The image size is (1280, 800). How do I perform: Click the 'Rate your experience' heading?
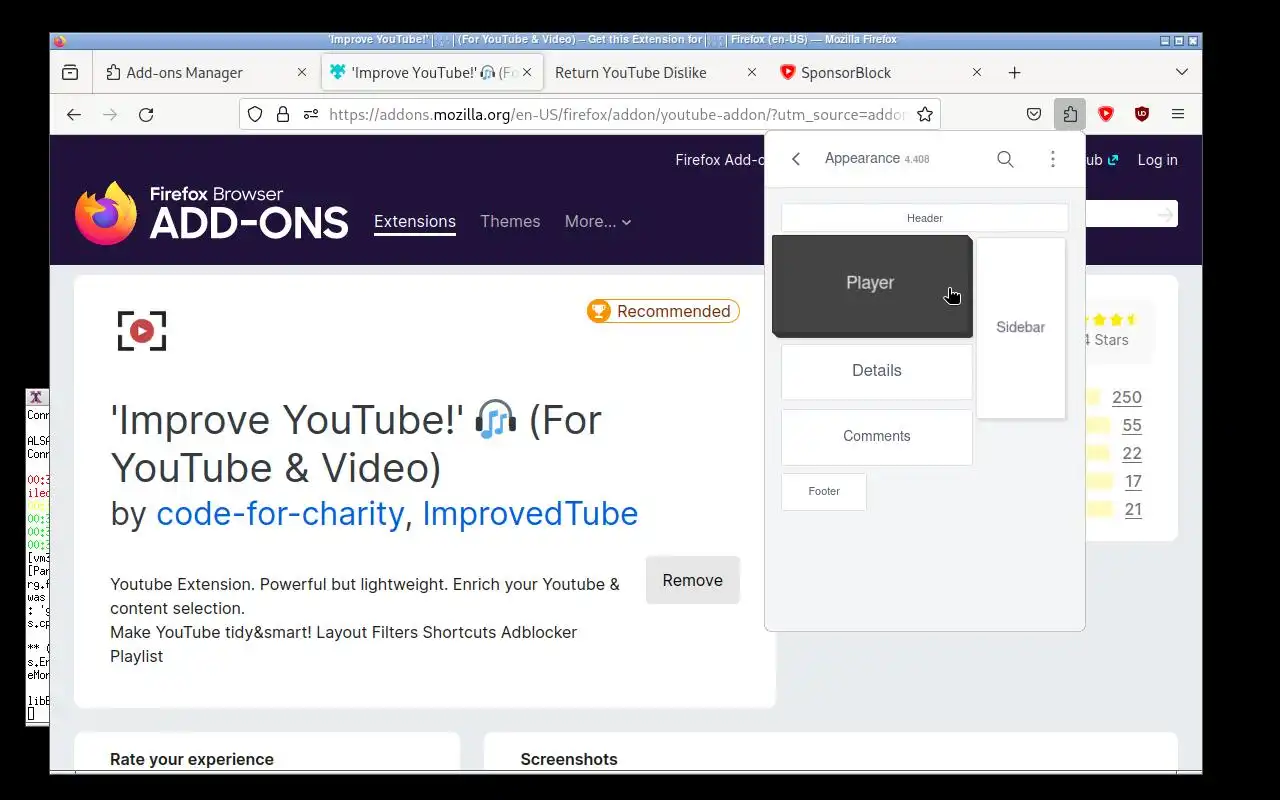pyautogui.click(x=192, y=759)
